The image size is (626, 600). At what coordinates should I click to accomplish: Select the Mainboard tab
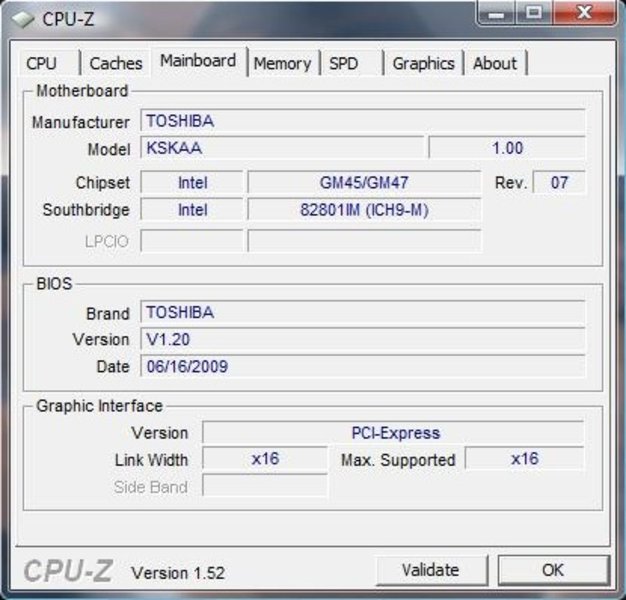pos(198,61)
